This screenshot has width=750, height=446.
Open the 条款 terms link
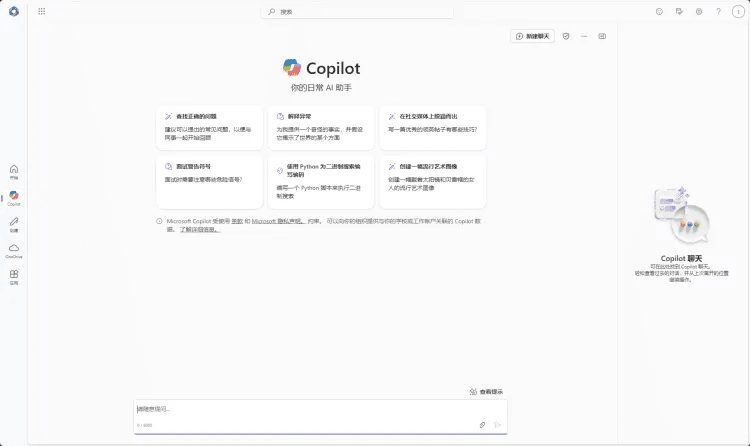tap(237, 222)
